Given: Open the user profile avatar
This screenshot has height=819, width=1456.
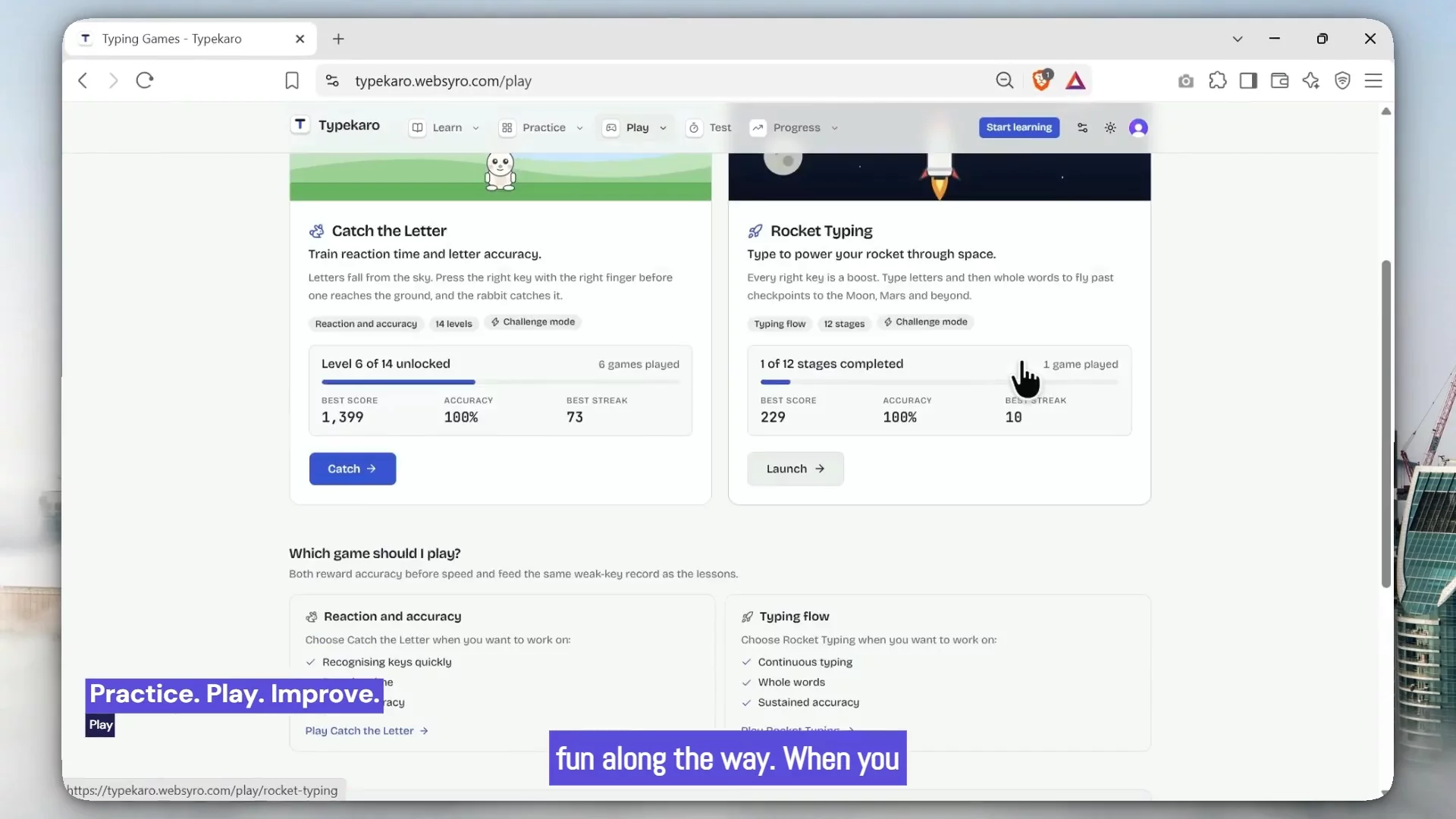Looking at the screenshot, I should (1138, 128).
